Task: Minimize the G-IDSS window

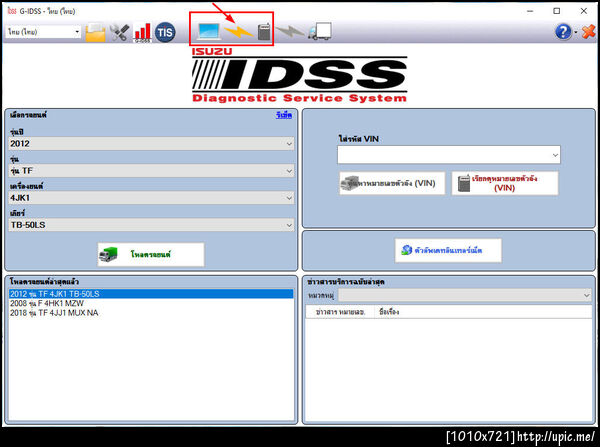Action: 530,11
